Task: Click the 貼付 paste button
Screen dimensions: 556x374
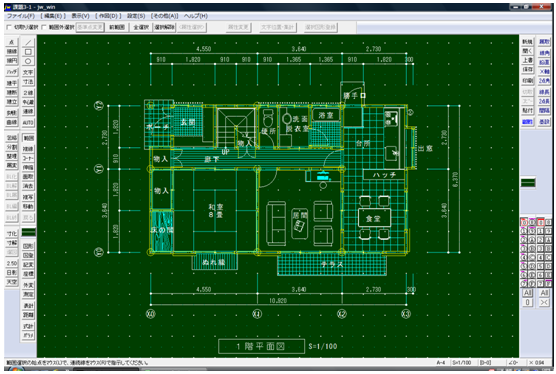Action: click(528, 111)
